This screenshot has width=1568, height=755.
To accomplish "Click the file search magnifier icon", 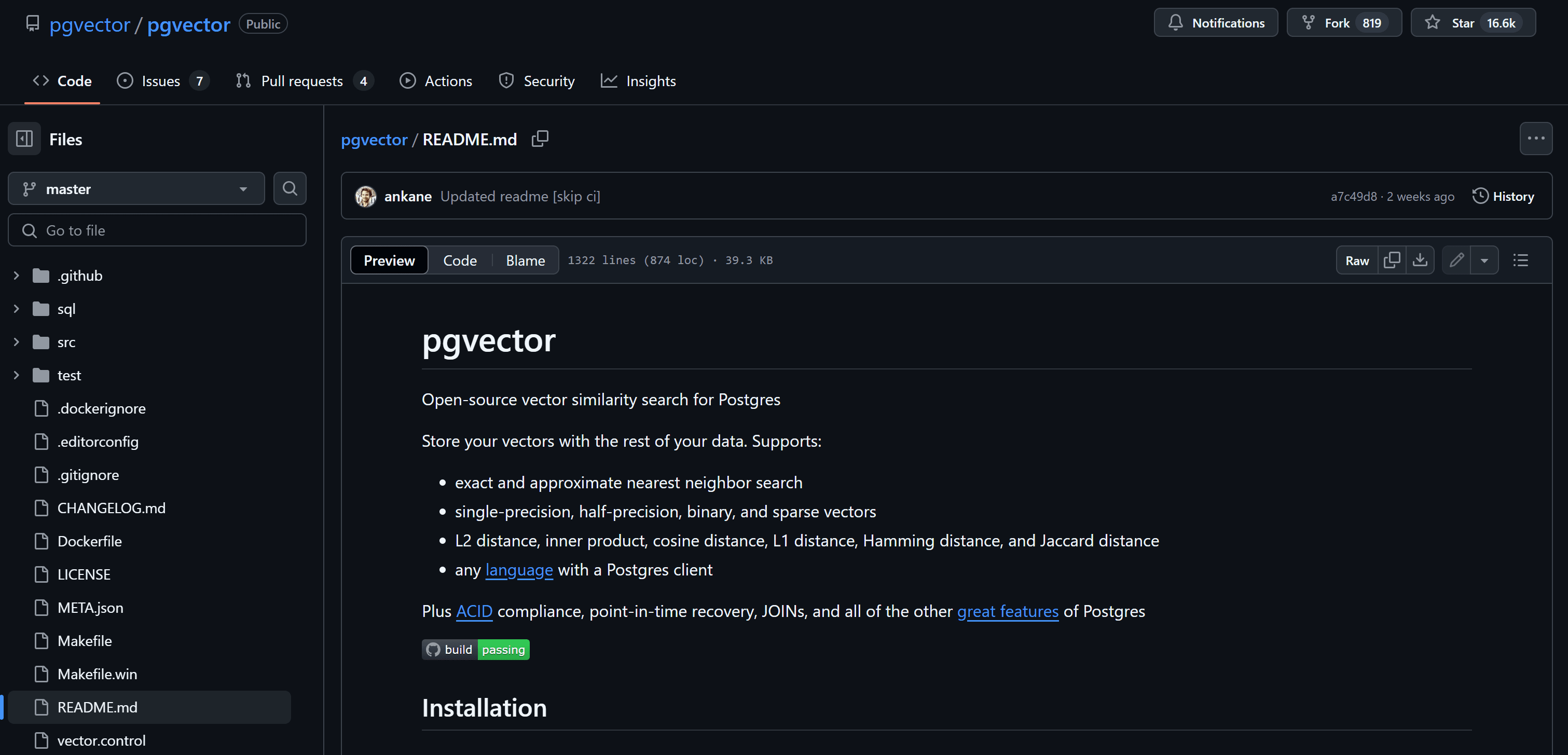I will point(290,189).
